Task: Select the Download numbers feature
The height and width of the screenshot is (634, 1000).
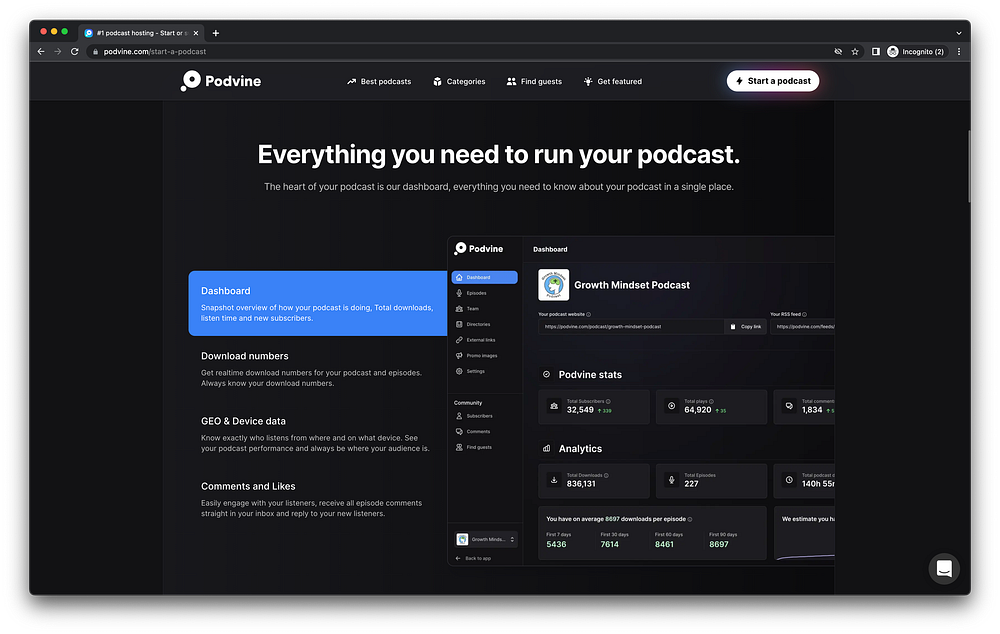Action: (311, 369)
